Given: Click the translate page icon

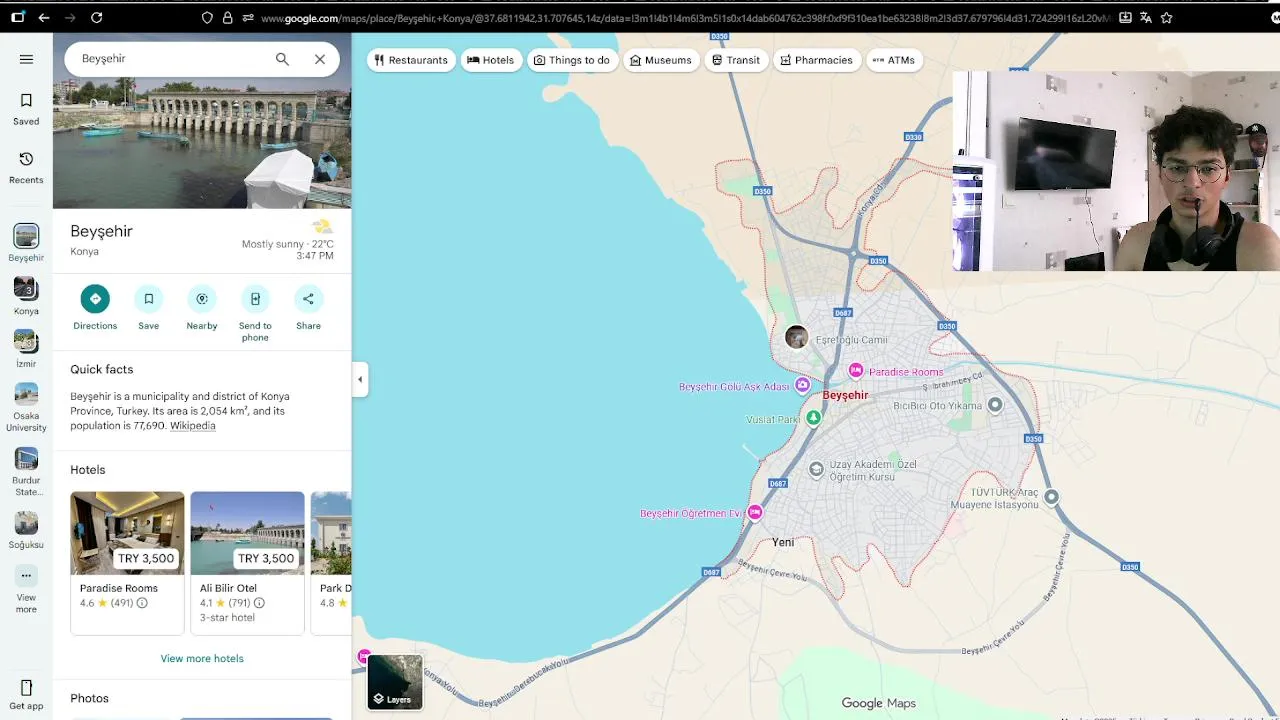Looking at the screenshot, I should (1146, 17).
